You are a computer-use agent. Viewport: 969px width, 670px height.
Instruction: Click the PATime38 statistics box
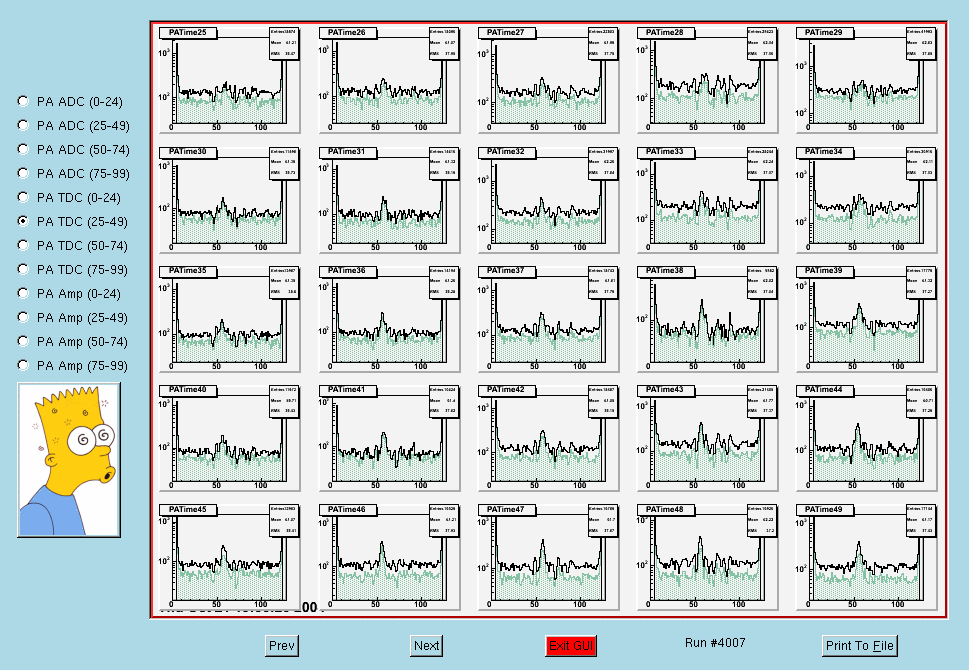[x=761, y=282]
